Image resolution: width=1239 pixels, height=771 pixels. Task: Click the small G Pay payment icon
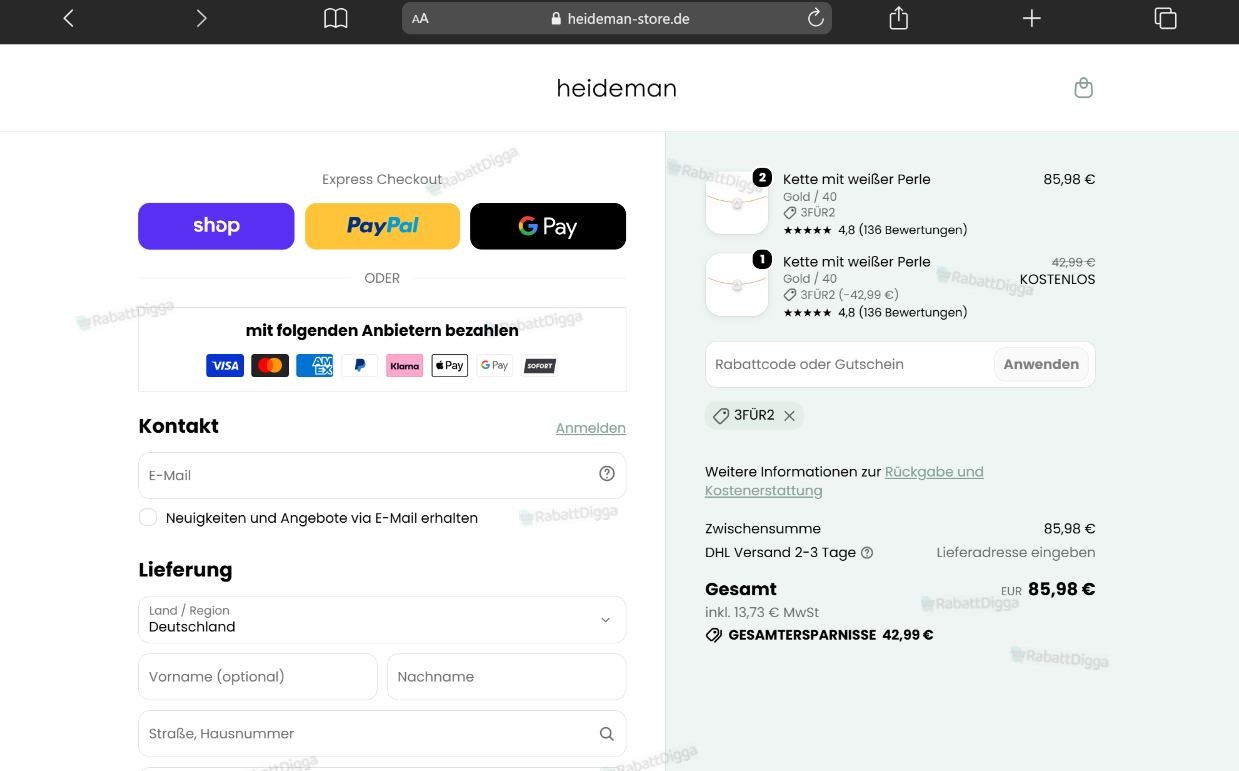click(x=495, y=365)
